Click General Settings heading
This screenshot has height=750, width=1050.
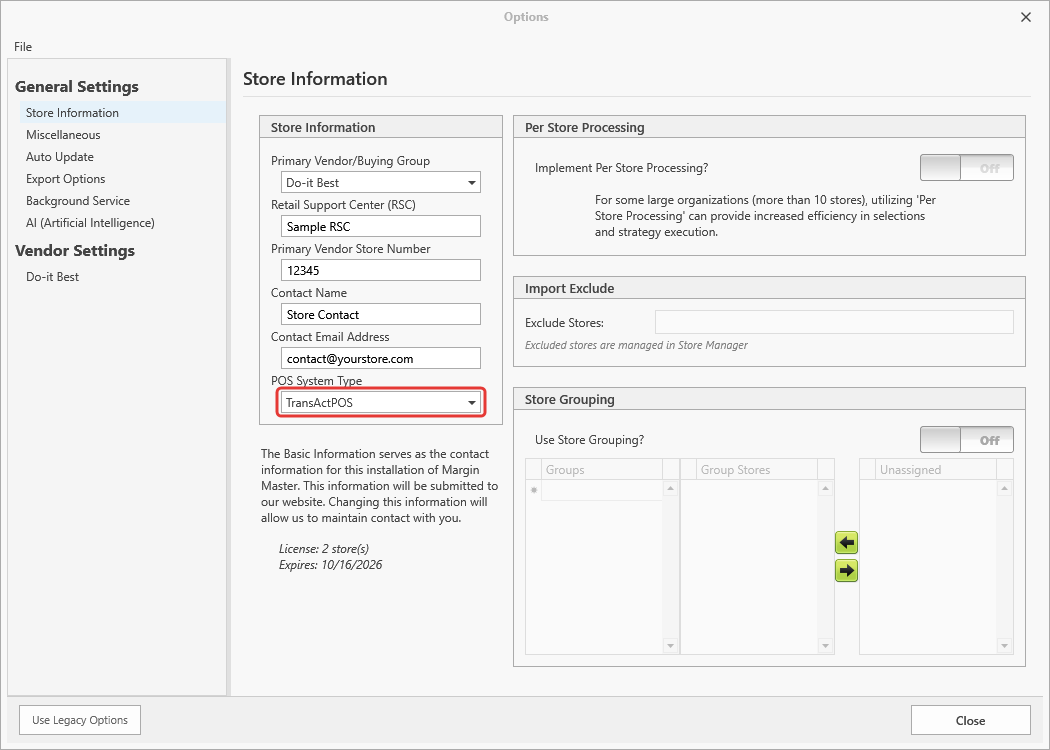[x=77, y=86]
